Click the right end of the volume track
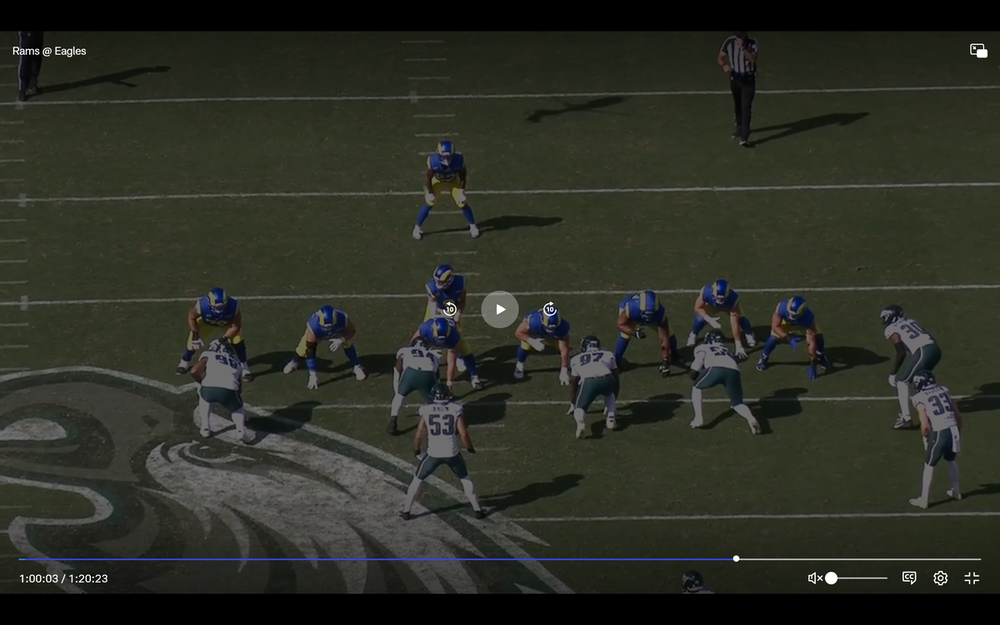1000x625 pixels. click(x=886, y=578)
